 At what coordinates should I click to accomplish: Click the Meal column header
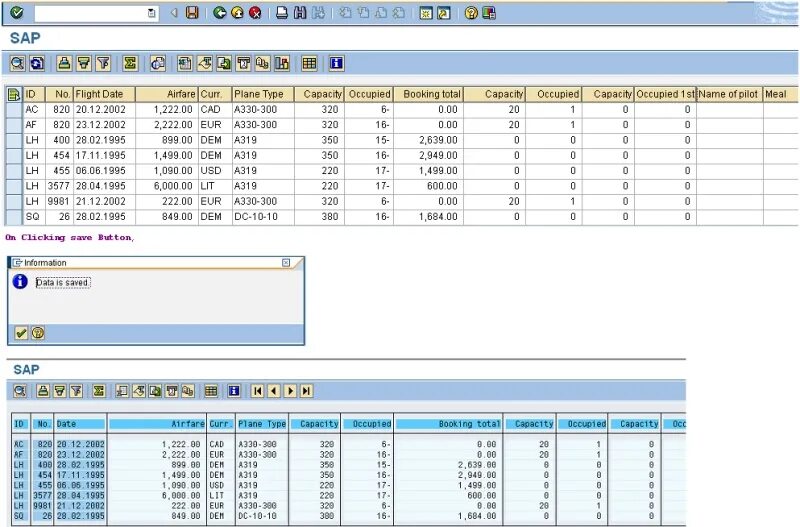(x=781, y=94)
